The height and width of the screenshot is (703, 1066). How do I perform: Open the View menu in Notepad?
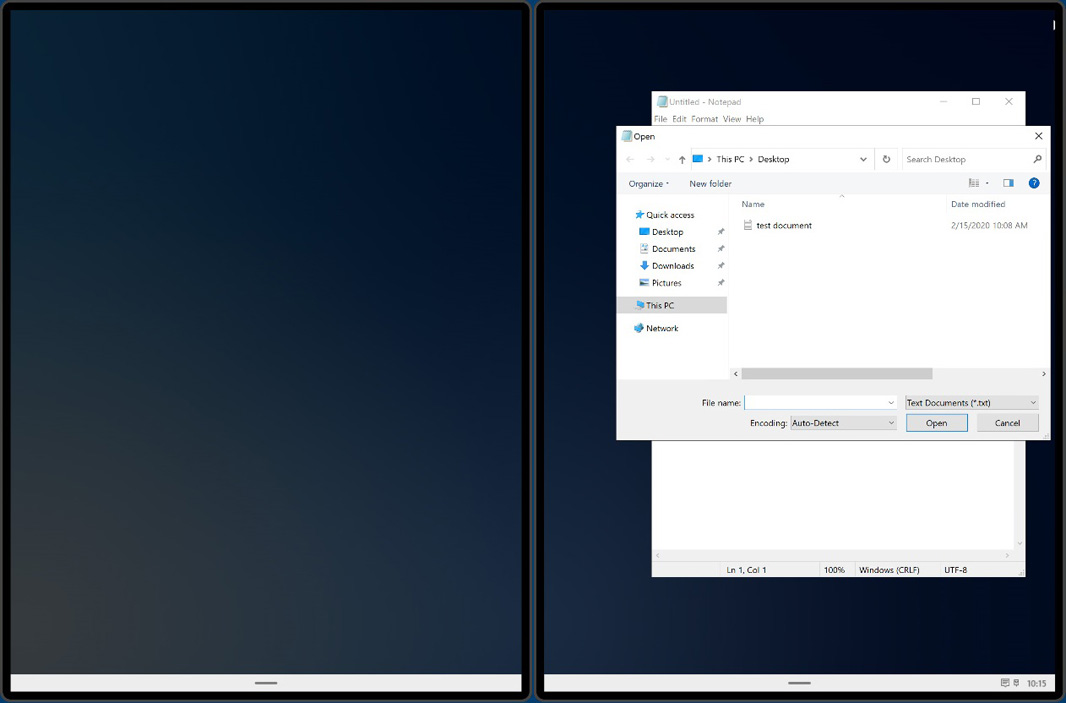tap(732, 119)
